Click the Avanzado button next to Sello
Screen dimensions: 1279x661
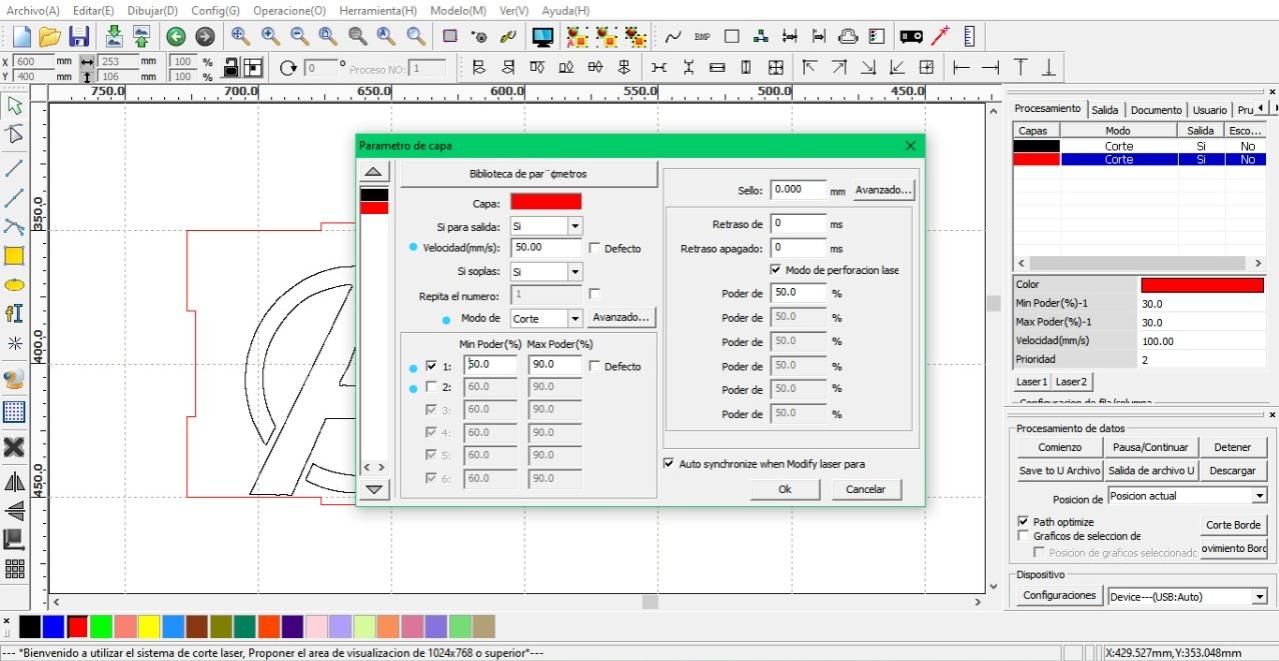click(x=884, y=189)
